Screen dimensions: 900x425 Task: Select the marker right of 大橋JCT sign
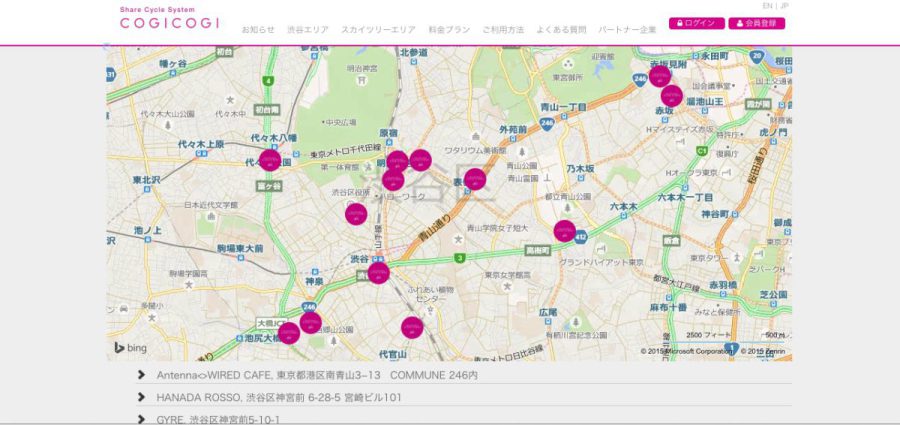pyautogui.click(x=311, y=323)
